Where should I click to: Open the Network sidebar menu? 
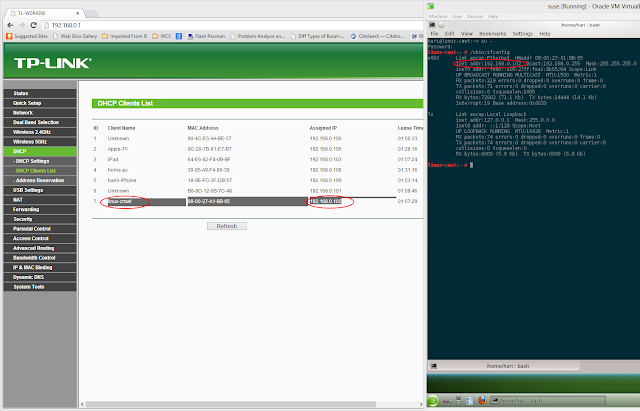[40, 113]
